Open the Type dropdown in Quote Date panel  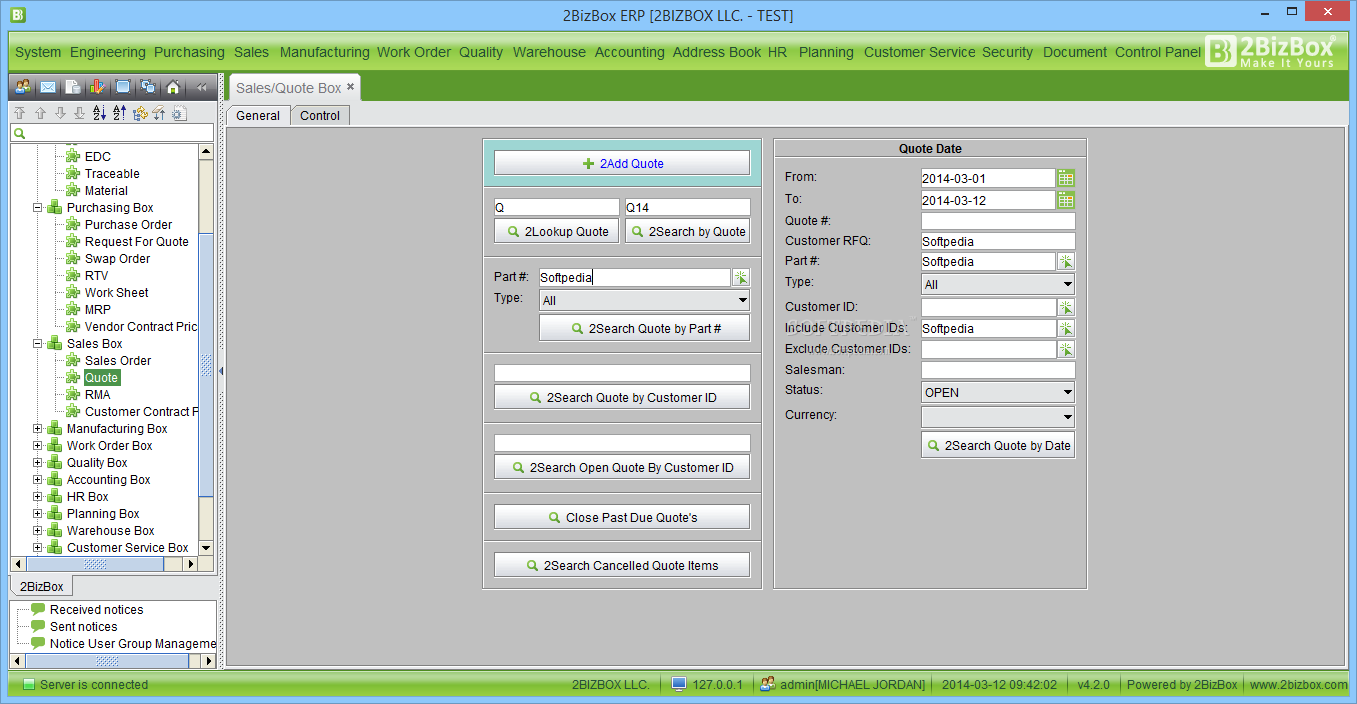[998, 284]
